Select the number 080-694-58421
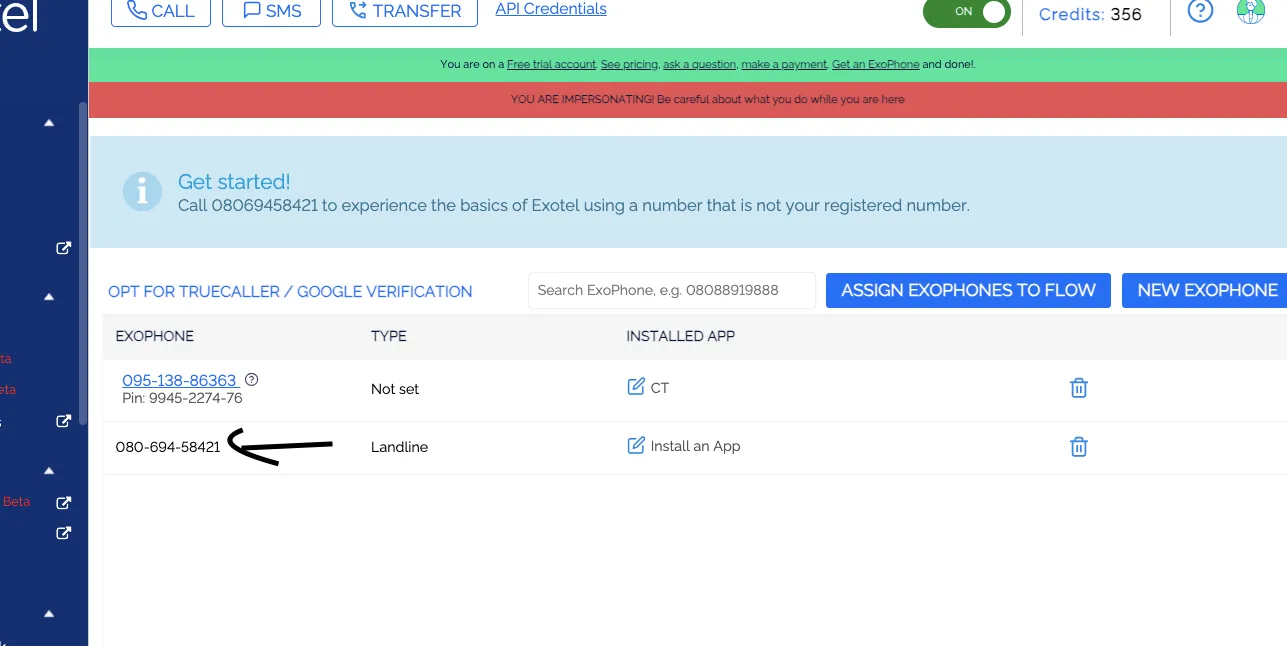Viewport: 1287px width, 646px height. pos(168,447)
